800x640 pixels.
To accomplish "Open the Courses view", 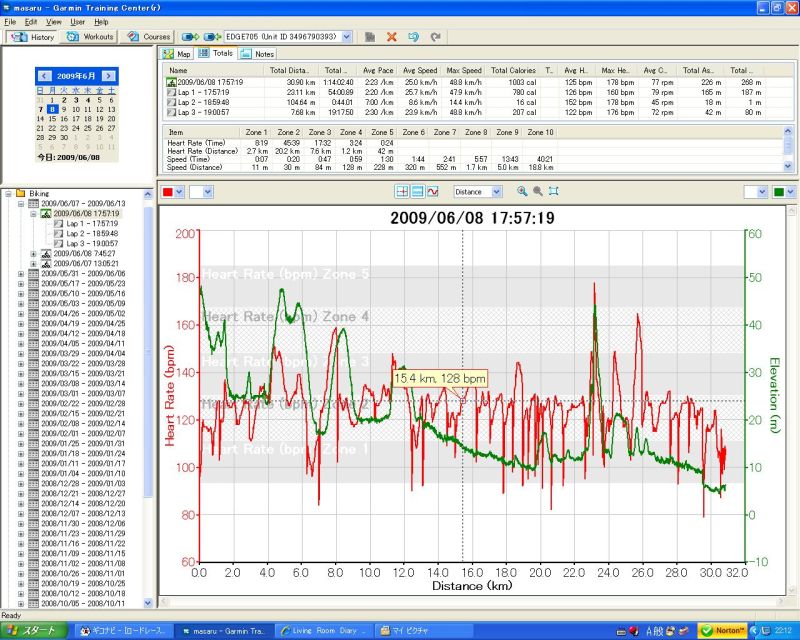I will (x=148, y=37).
